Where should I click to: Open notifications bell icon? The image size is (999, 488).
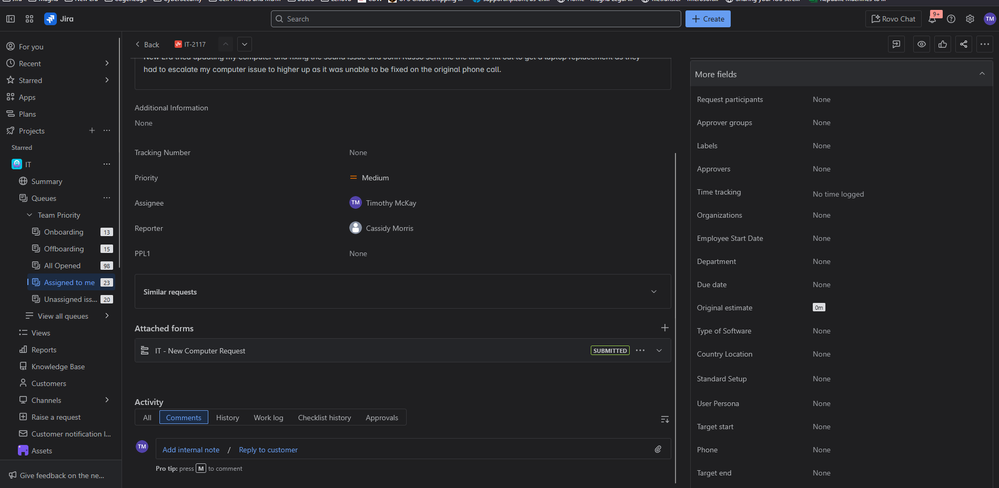[932, 19]
